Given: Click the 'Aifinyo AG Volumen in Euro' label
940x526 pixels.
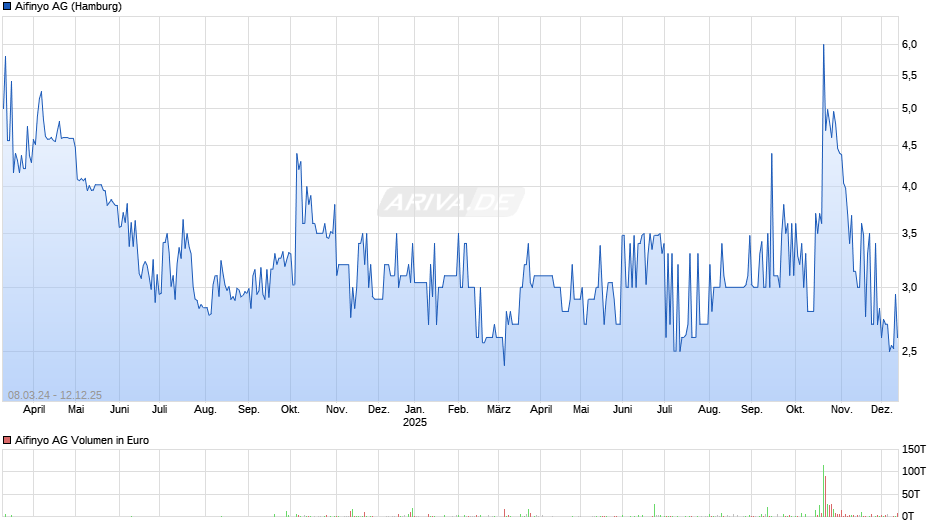Looking at the screenshot, I should pos(82,440).
